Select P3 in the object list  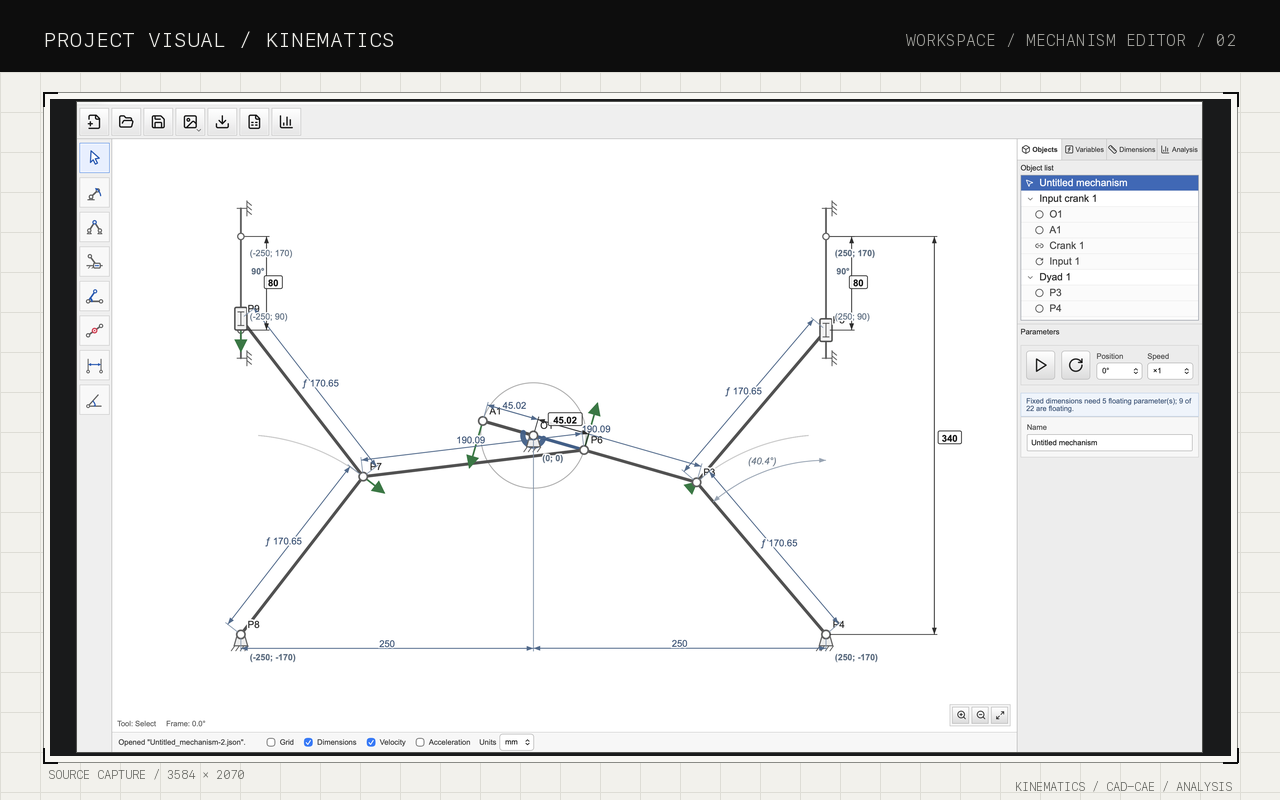[1109, 293]
